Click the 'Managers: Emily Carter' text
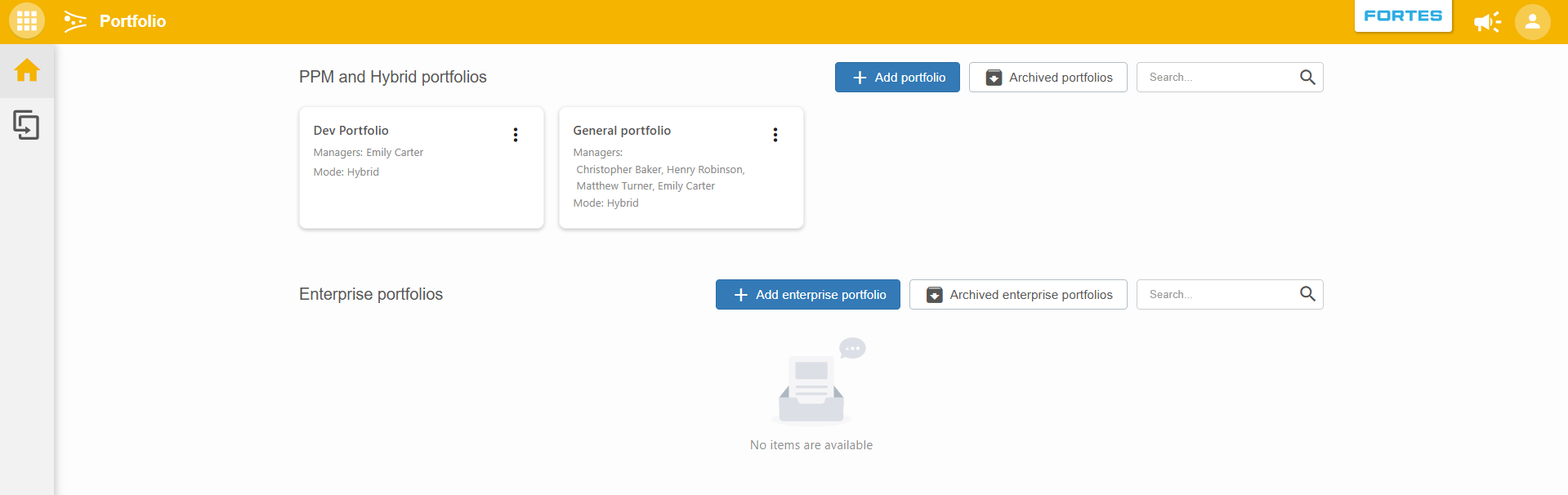The width and height of the screenshot is (1568, 495). [369, 153]
